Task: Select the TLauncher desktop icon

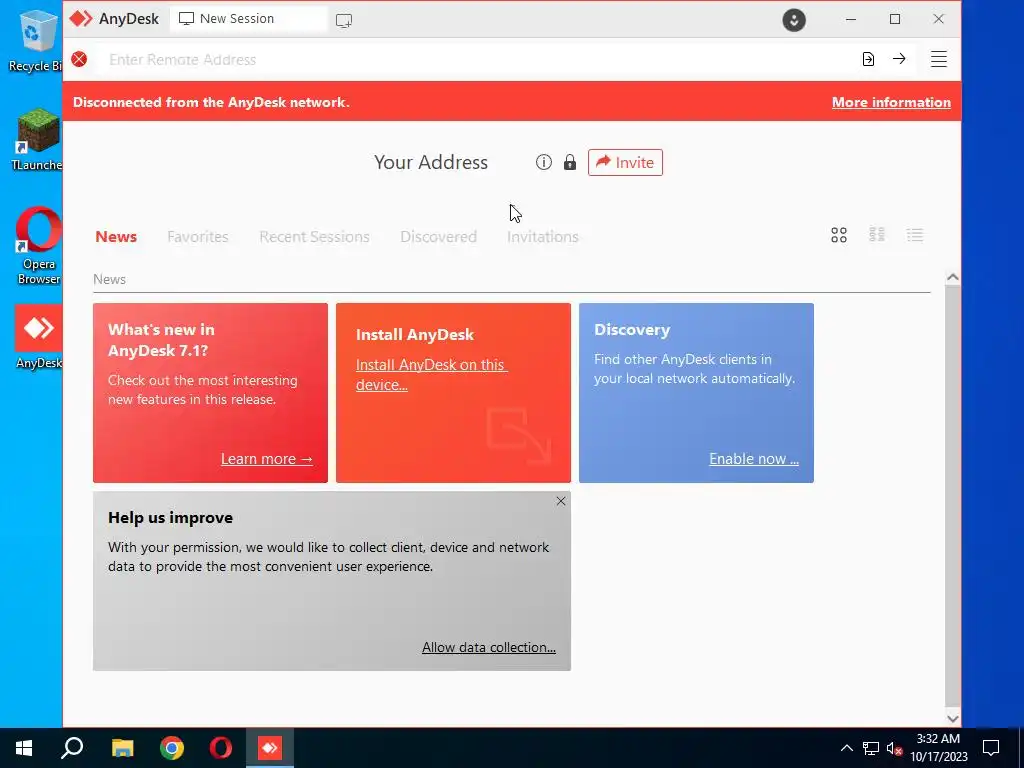Action: click(x=37, y=140)
